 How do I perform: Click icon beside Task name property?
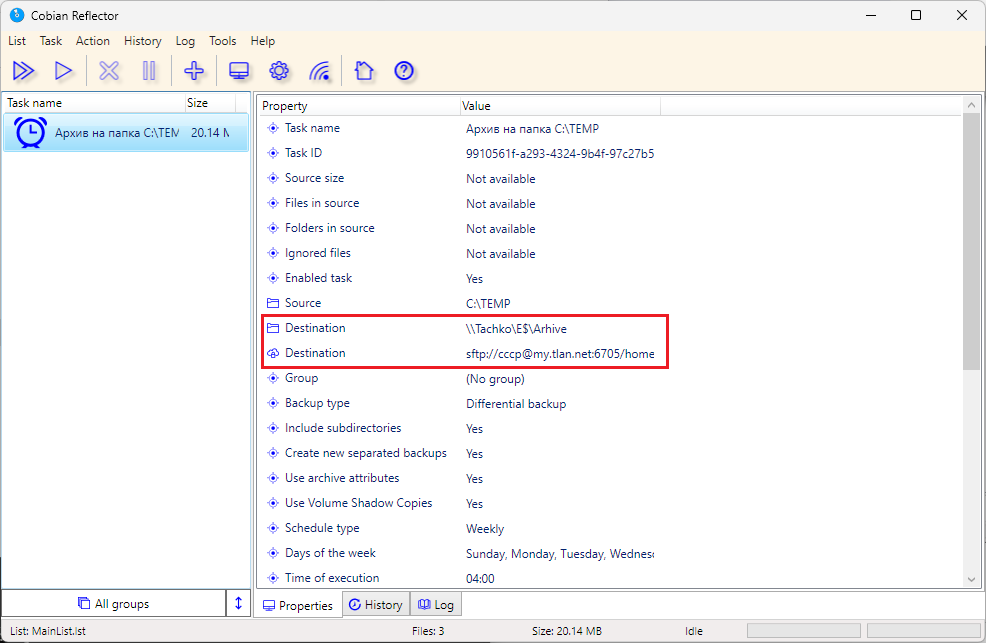click(x=273, y=128)
